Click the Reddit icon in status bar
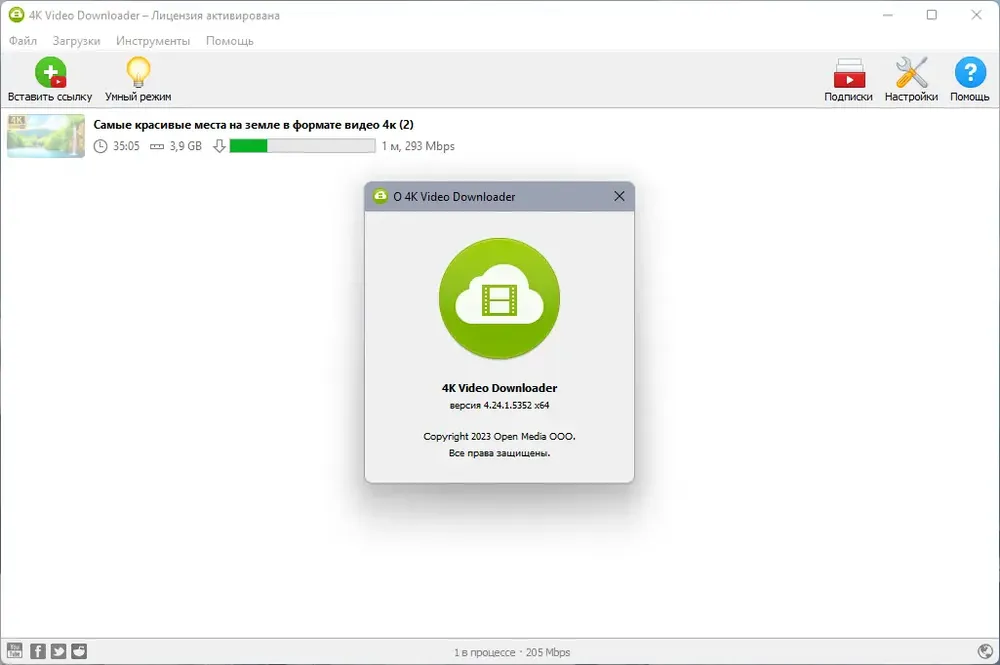This screenshot has width=1000, height=665. [78, 651]
